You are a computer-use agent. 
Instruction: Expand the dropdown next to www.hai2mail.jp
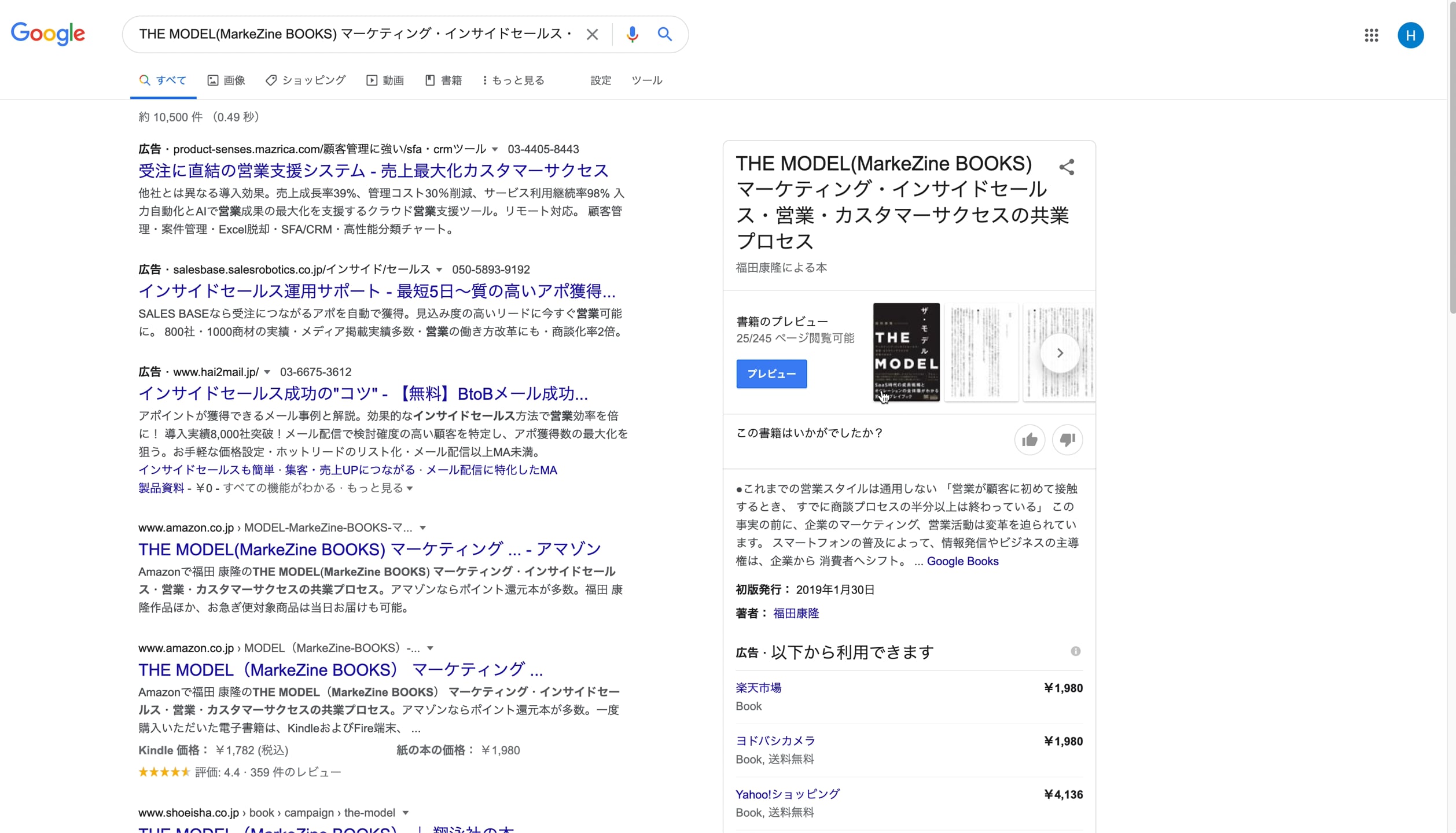[x=266, y=373]
